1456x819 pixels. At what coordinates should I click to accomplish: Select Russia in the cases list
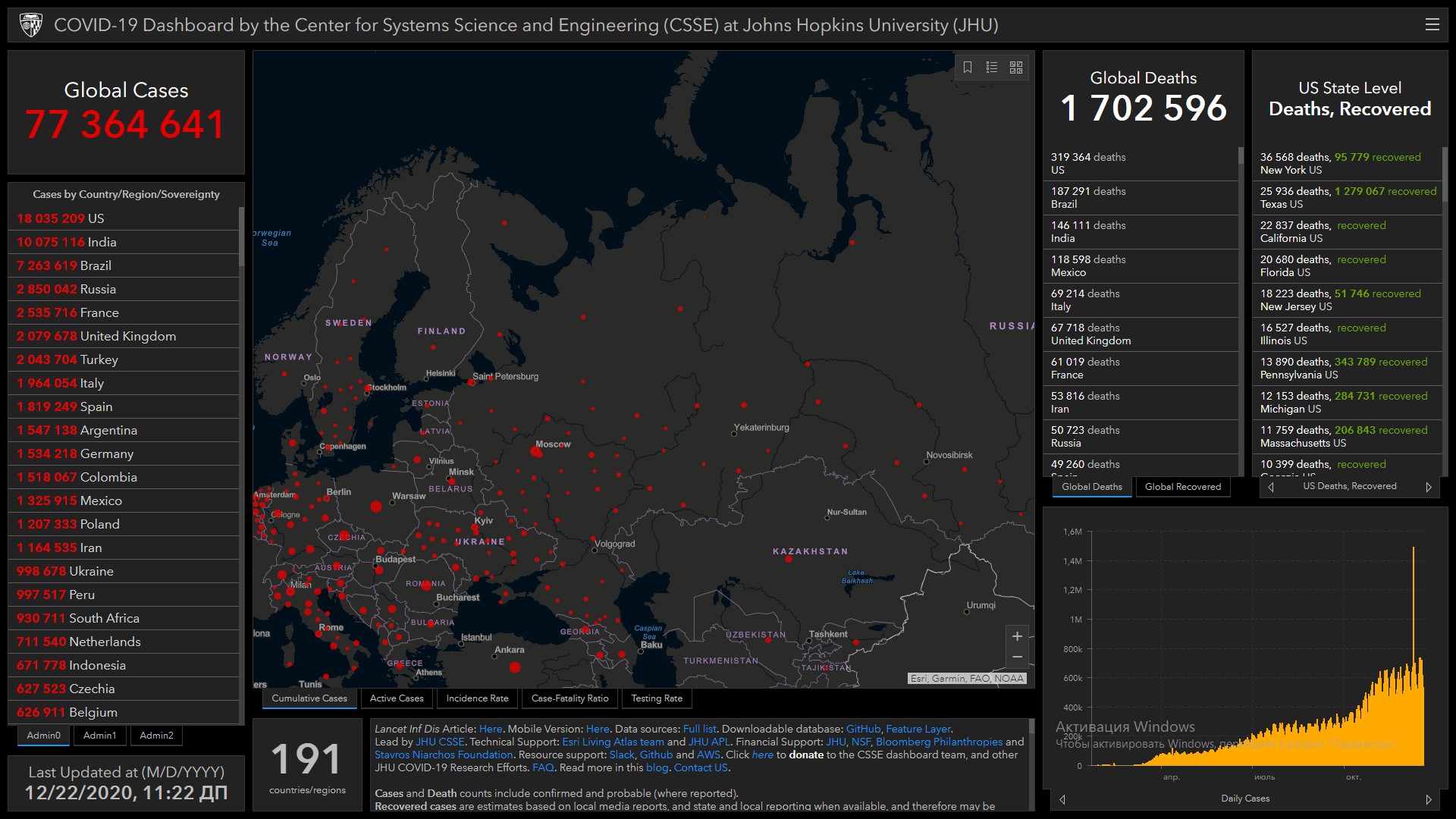click(97, 289)
